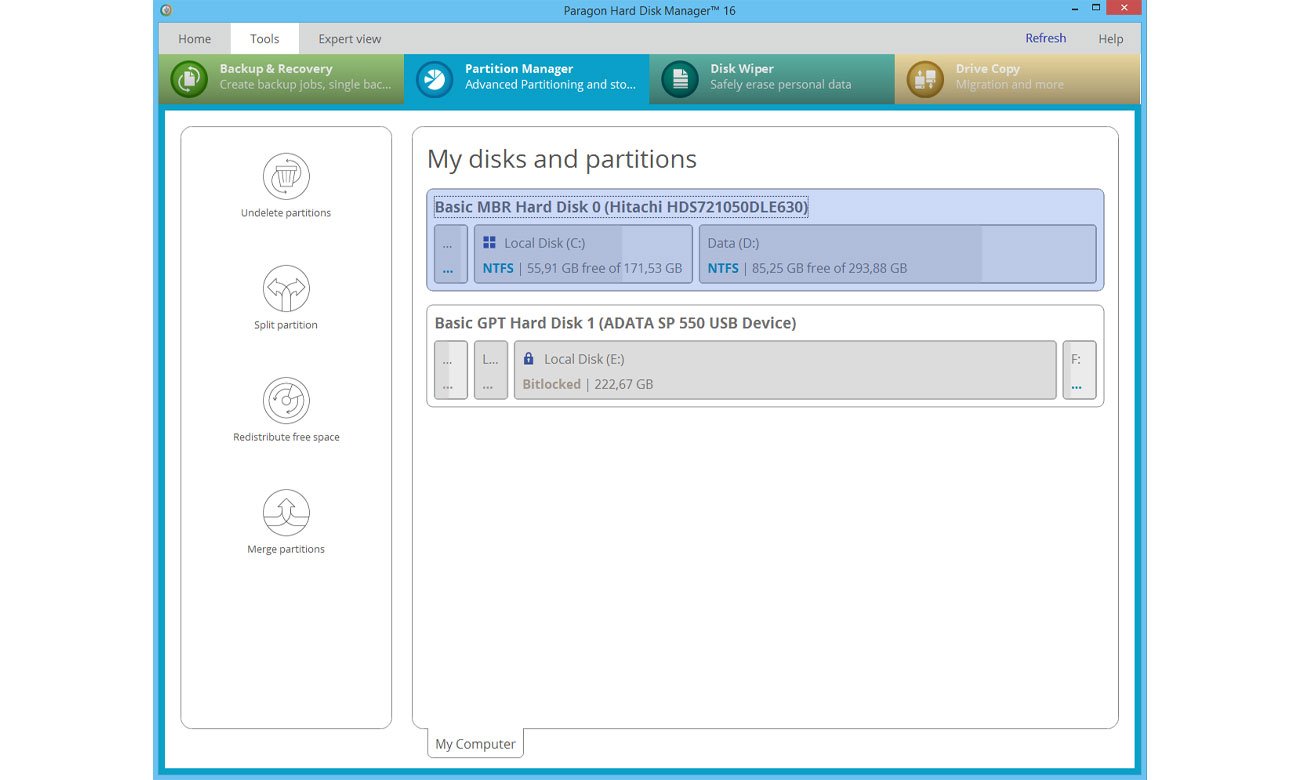Open the Home tab

[194, 39]
